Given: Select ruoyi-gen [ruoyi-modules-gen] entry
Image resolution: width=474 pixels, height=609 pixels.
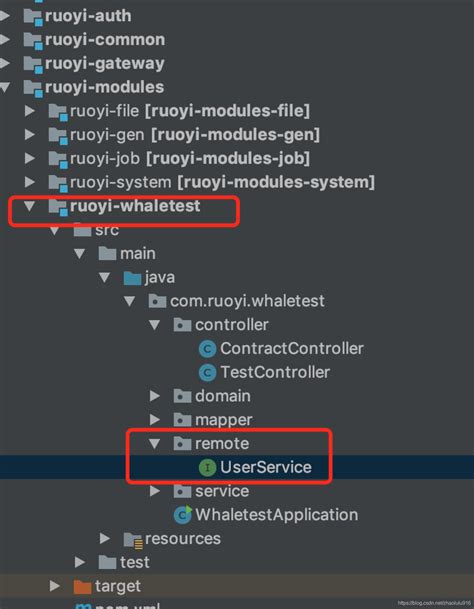Looking at the screenshot, I should click(195, 135).
